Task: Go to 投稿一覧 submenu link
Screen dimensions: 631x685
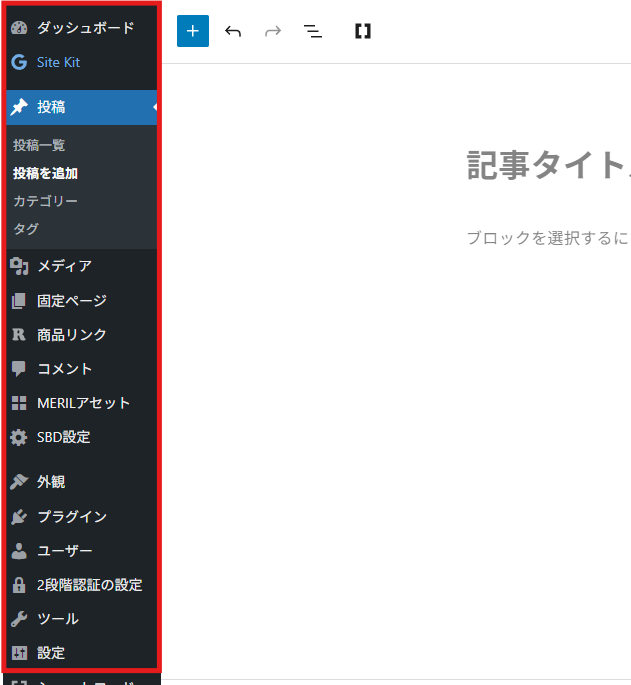Action: pyautogui.click(x=40, y=145)
